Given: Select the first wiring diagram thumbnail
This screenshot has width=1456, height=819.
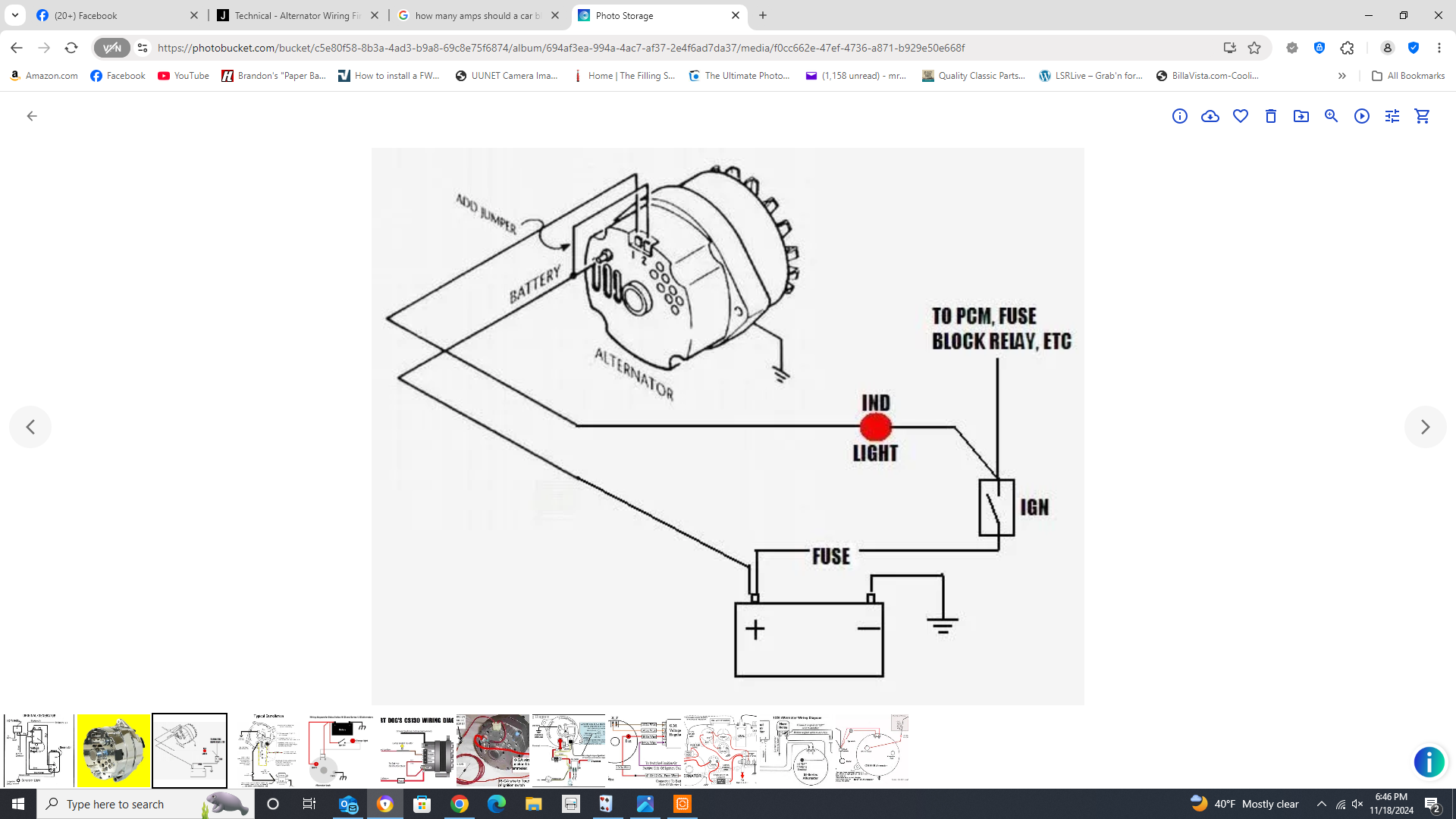Looking at the screenshot, I should (38, 751).
